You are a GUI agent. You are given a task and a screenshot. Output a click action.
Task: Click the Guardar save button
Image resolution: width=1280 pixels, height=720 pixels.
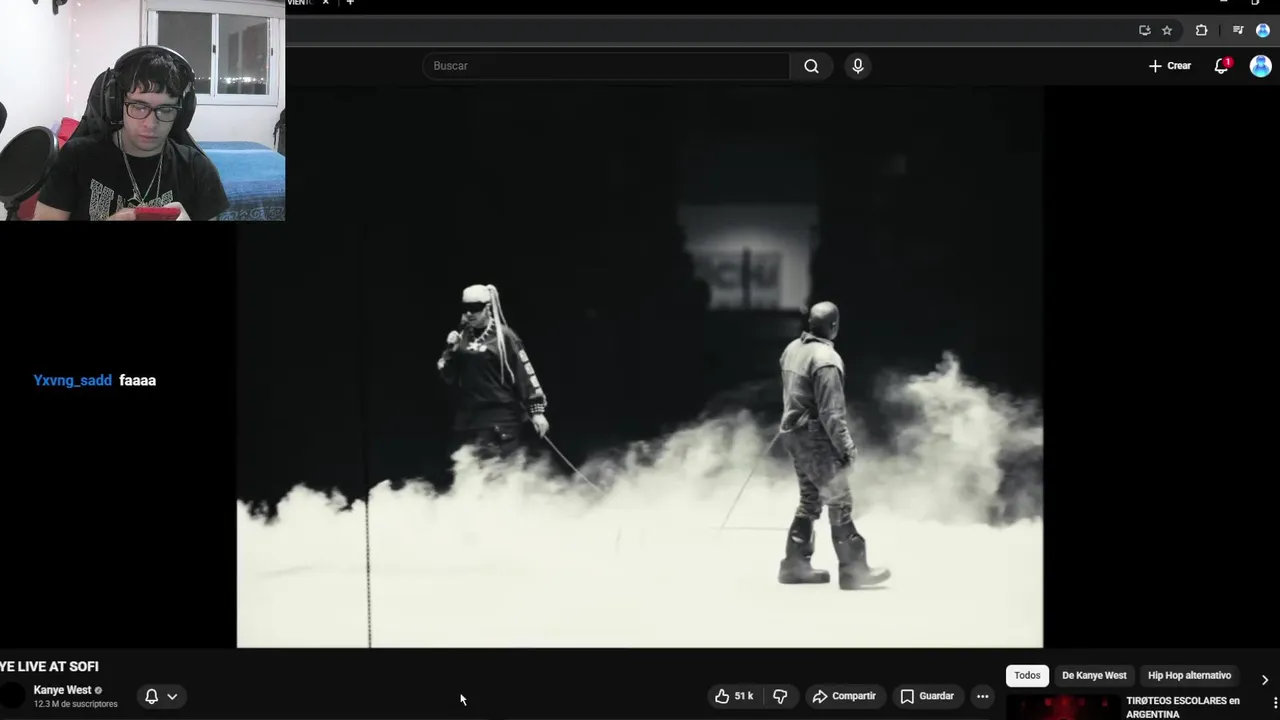pyautogui.click(x=927, y=696)
